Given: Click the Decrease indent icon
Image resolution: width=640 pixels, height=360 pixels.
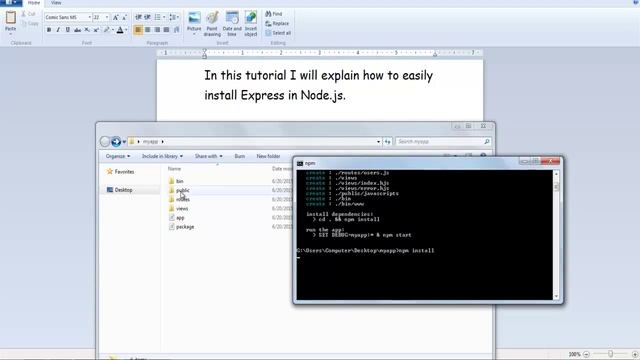Looking at the screenshot, I should (x=138, y=17).
